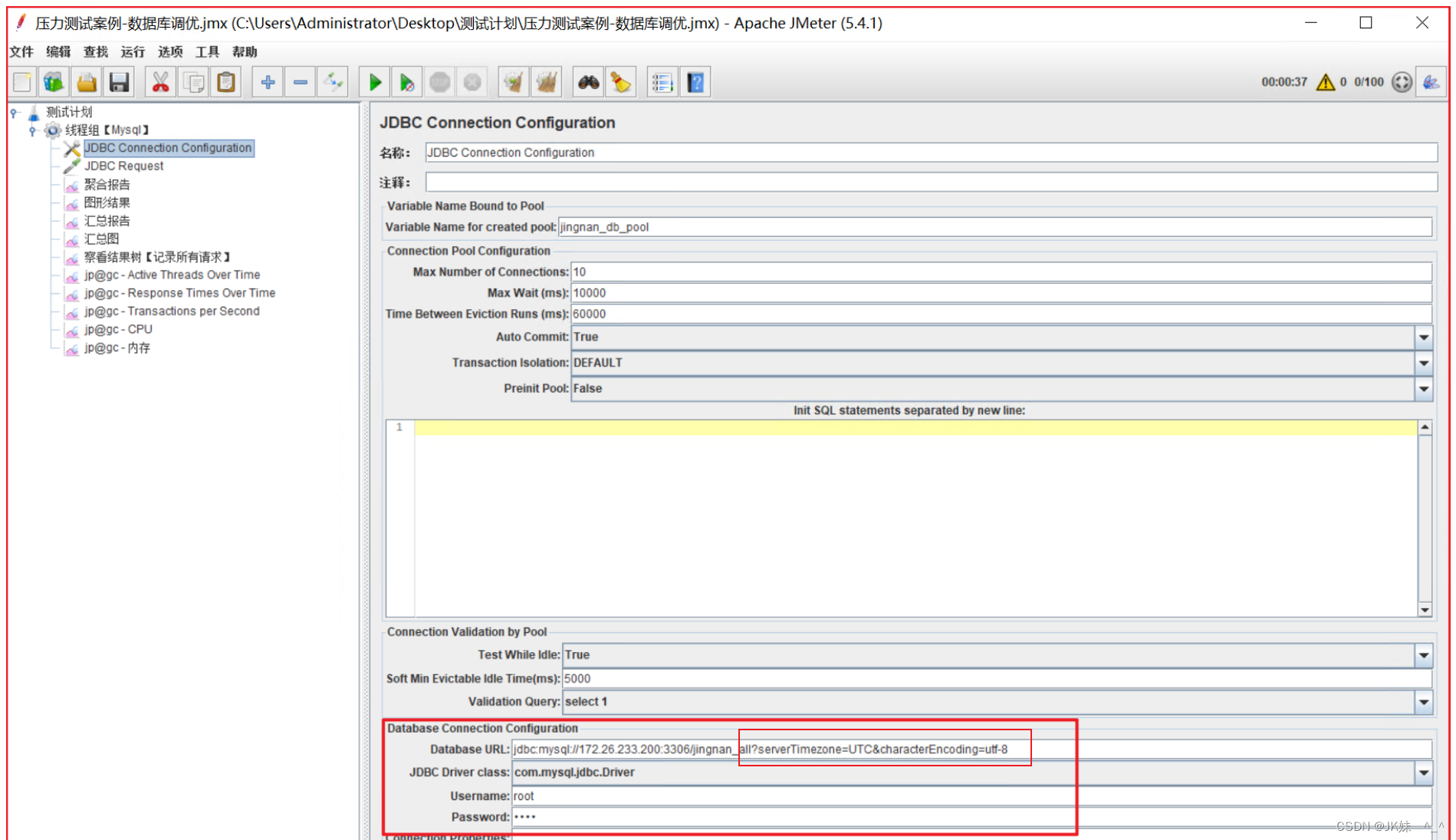
Task: Click the New test plan icon
Action: click(22, 82)
